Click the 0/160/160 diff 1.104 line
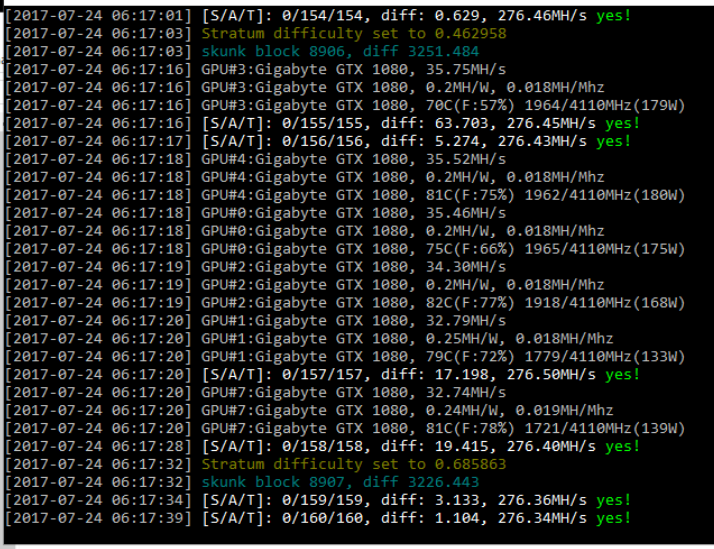This screenshot has height=549, width=714. 318,518
